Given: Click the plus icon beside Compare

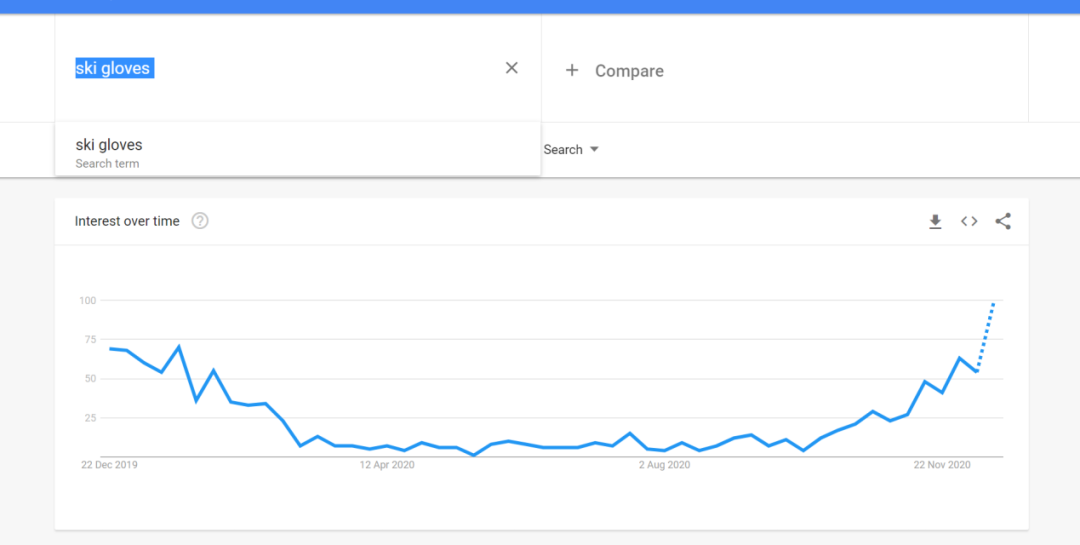Looking at the screenshot, I should [x=572, y=70].
